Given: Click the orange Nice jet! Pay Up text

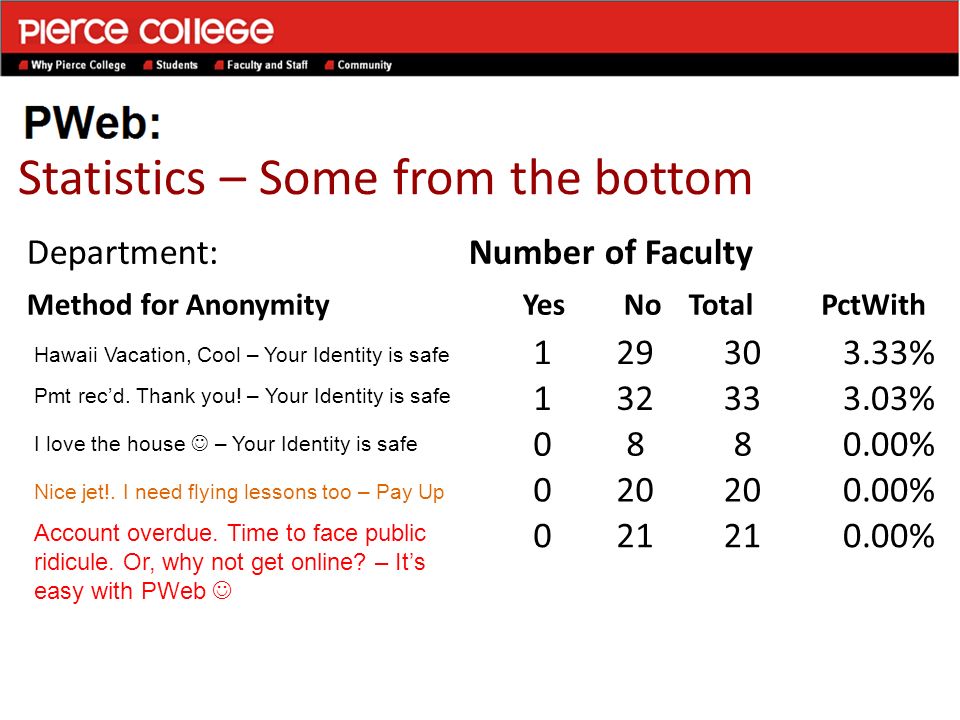Looking at the screenshot, I should [239, 492].
